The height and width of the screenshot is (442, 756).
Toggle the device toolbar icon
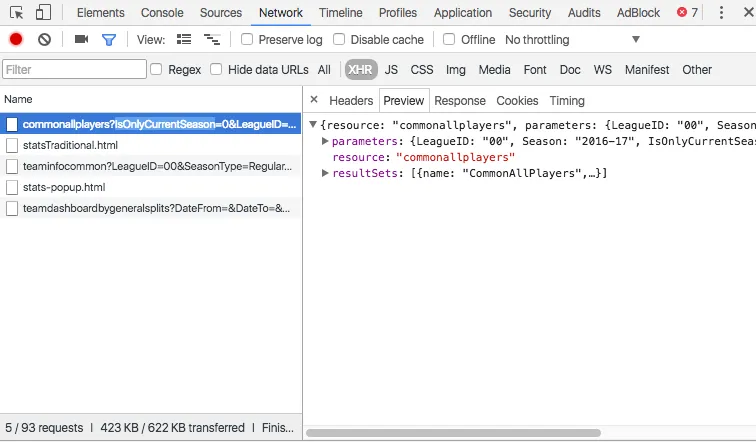click(x=43, y=13)
